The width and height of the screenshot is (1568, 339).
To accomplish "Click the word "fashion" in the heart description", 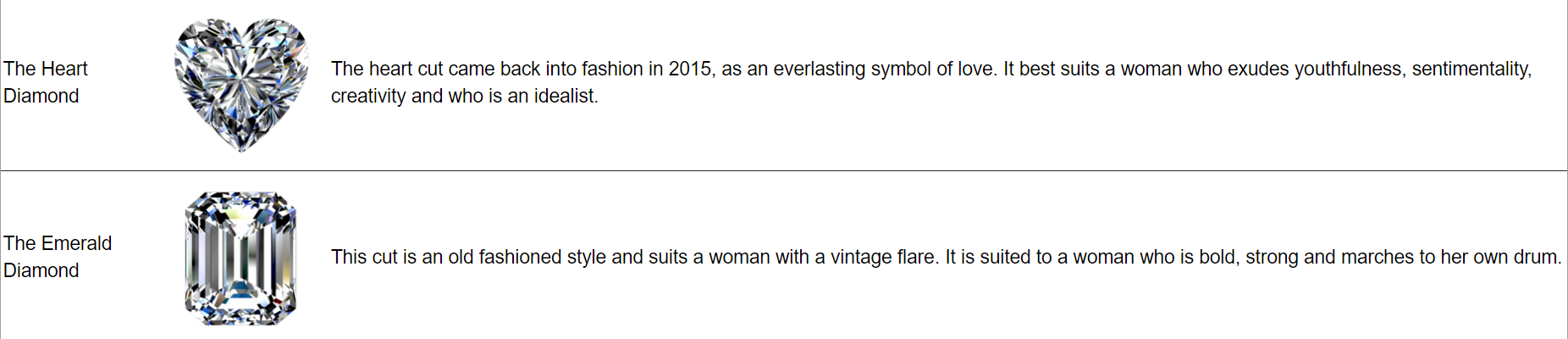I will 612,69.
